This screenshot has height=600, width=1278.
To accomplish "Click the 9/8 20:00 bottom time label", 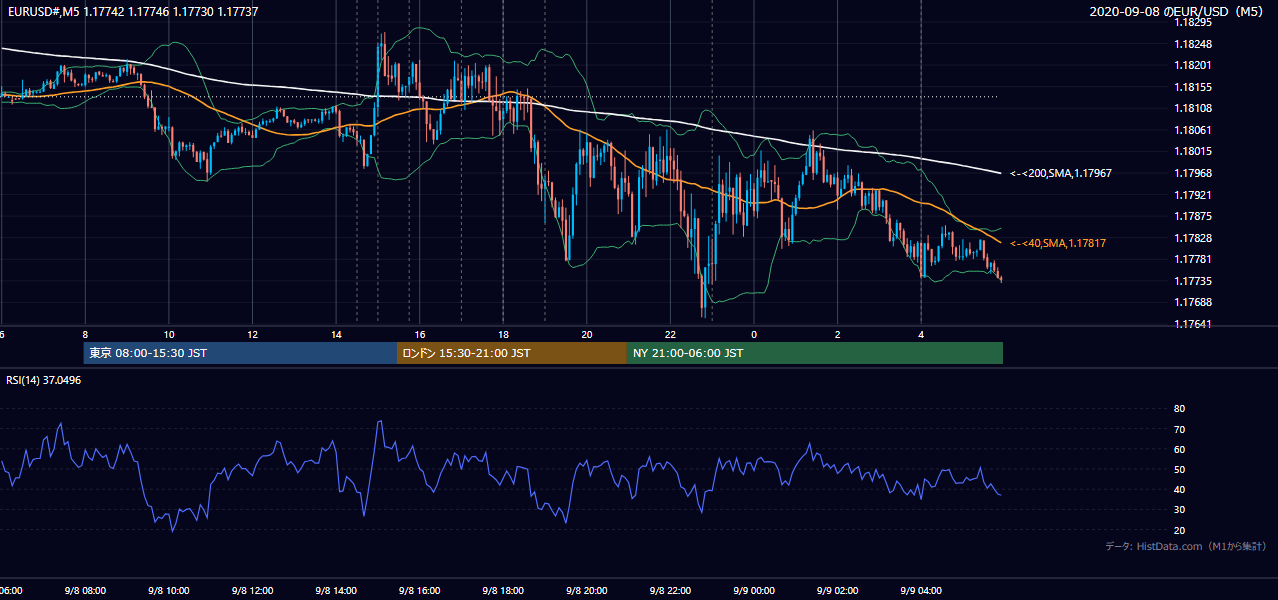I will pyautogui.click(x=586, y=591).
